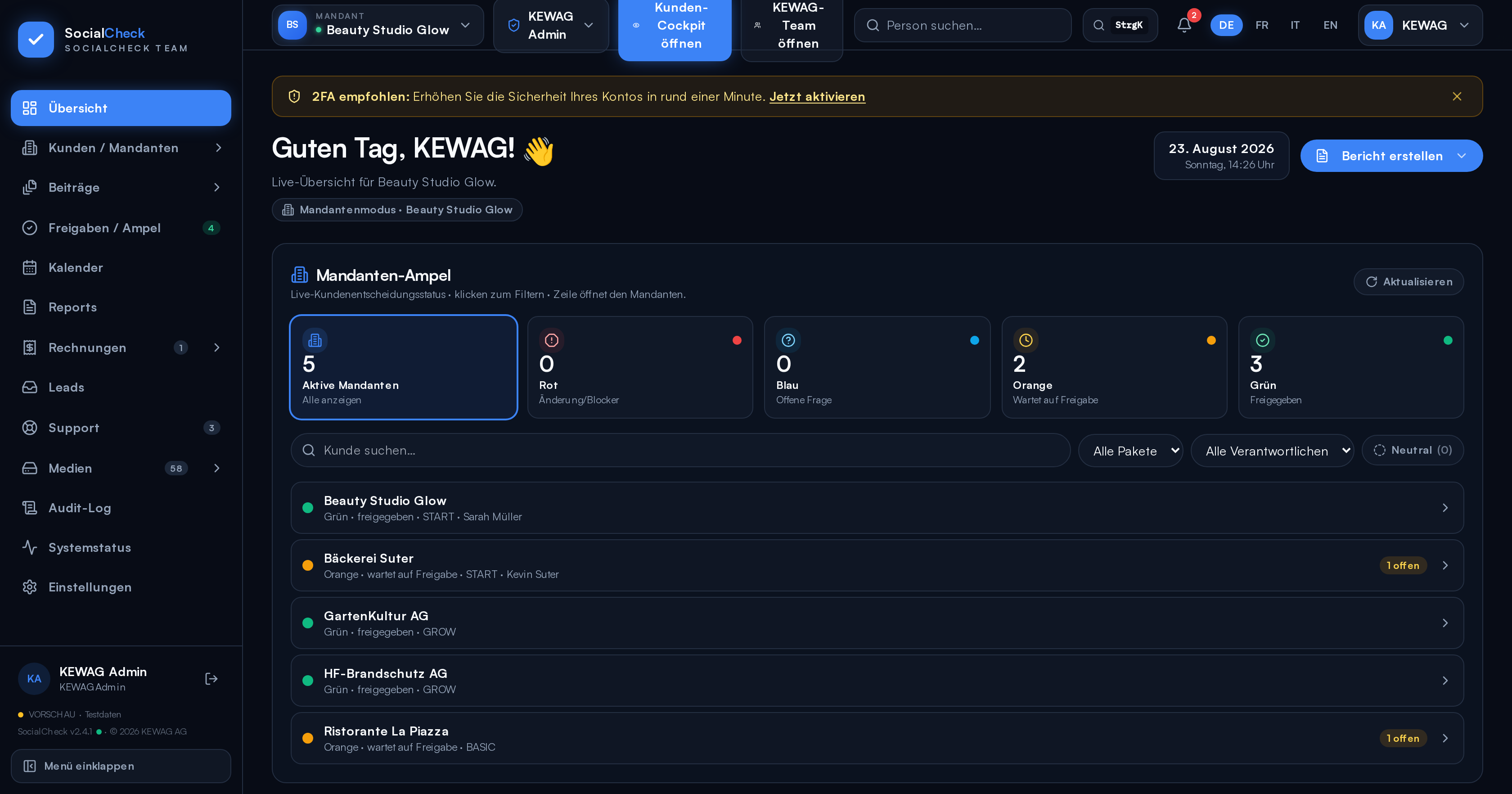1512x794 pixels.
Task: Open the Bäckerei Suter row
Action: pos(877,565)
